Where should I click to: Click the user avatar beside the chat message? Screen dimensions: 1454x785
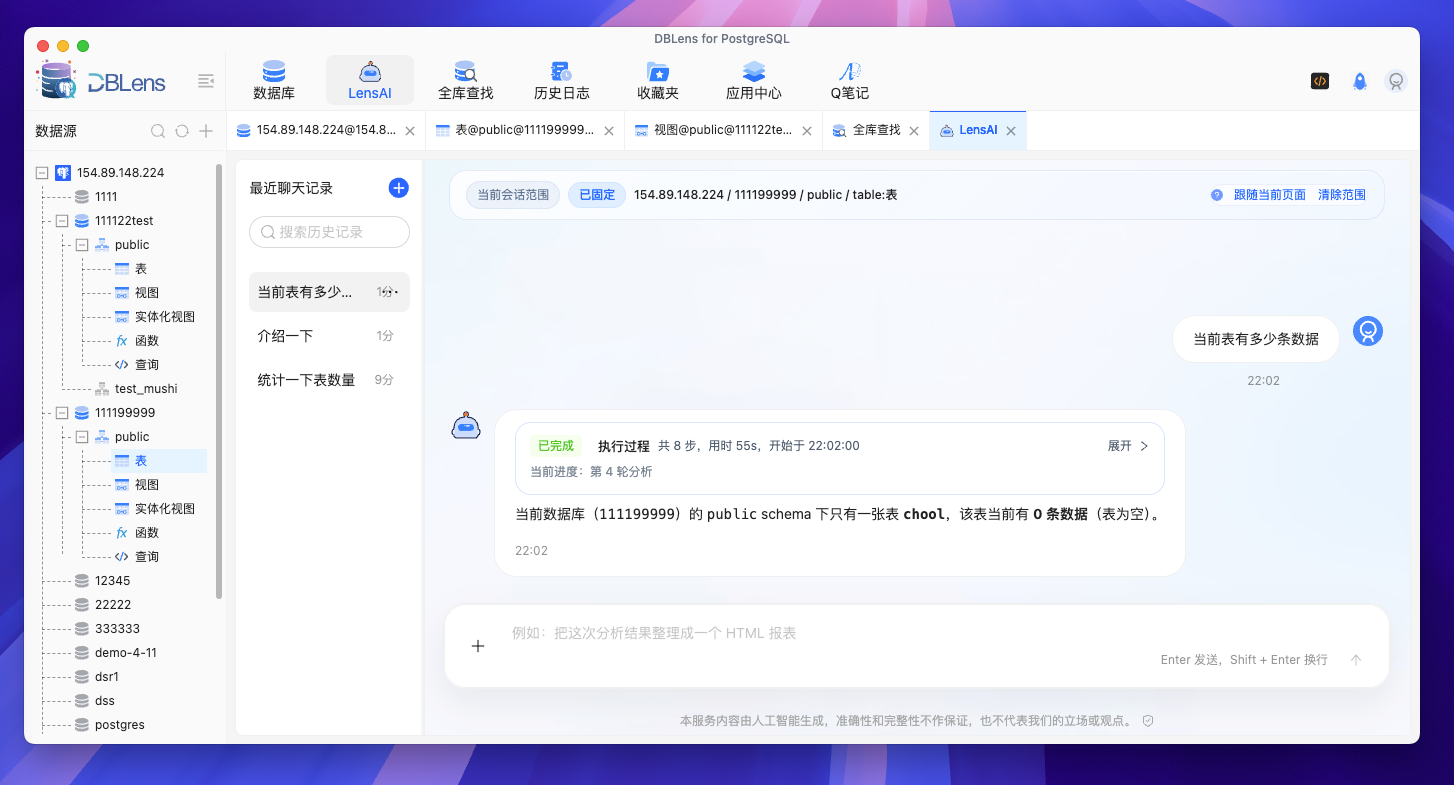(x=1368, y=331)
